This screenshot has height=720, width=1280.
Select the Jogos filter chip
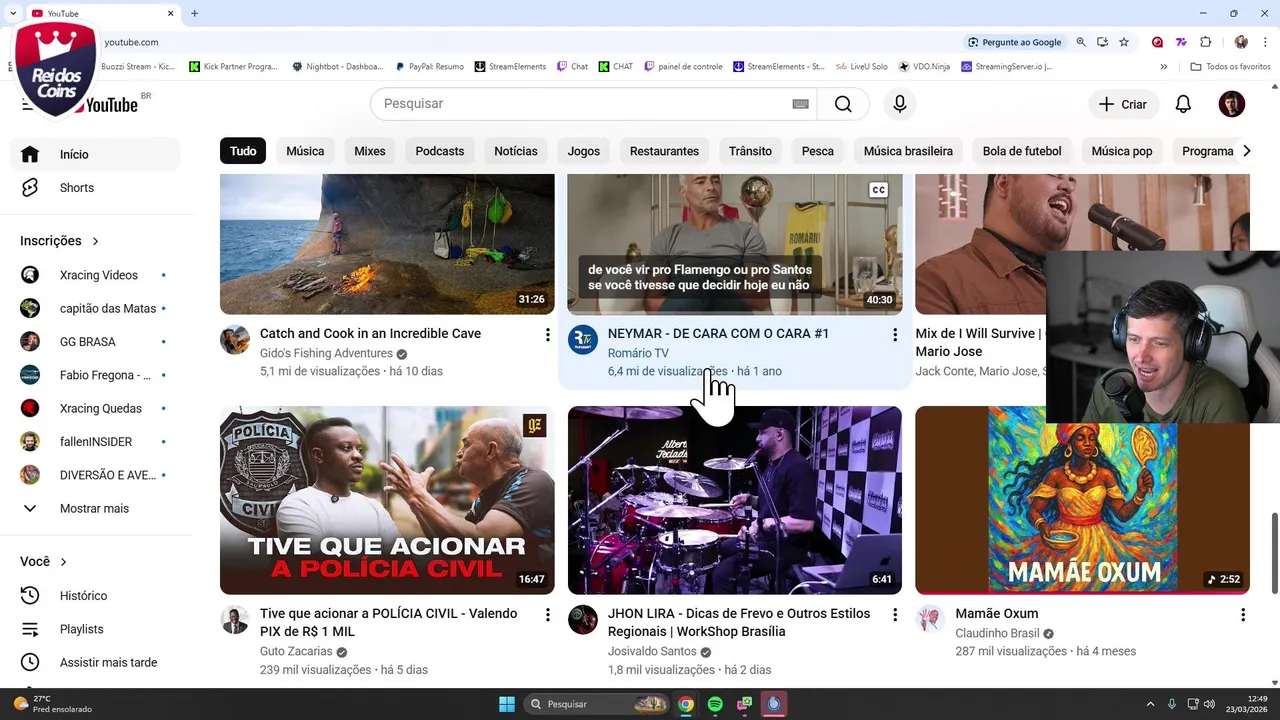[584, 151]
